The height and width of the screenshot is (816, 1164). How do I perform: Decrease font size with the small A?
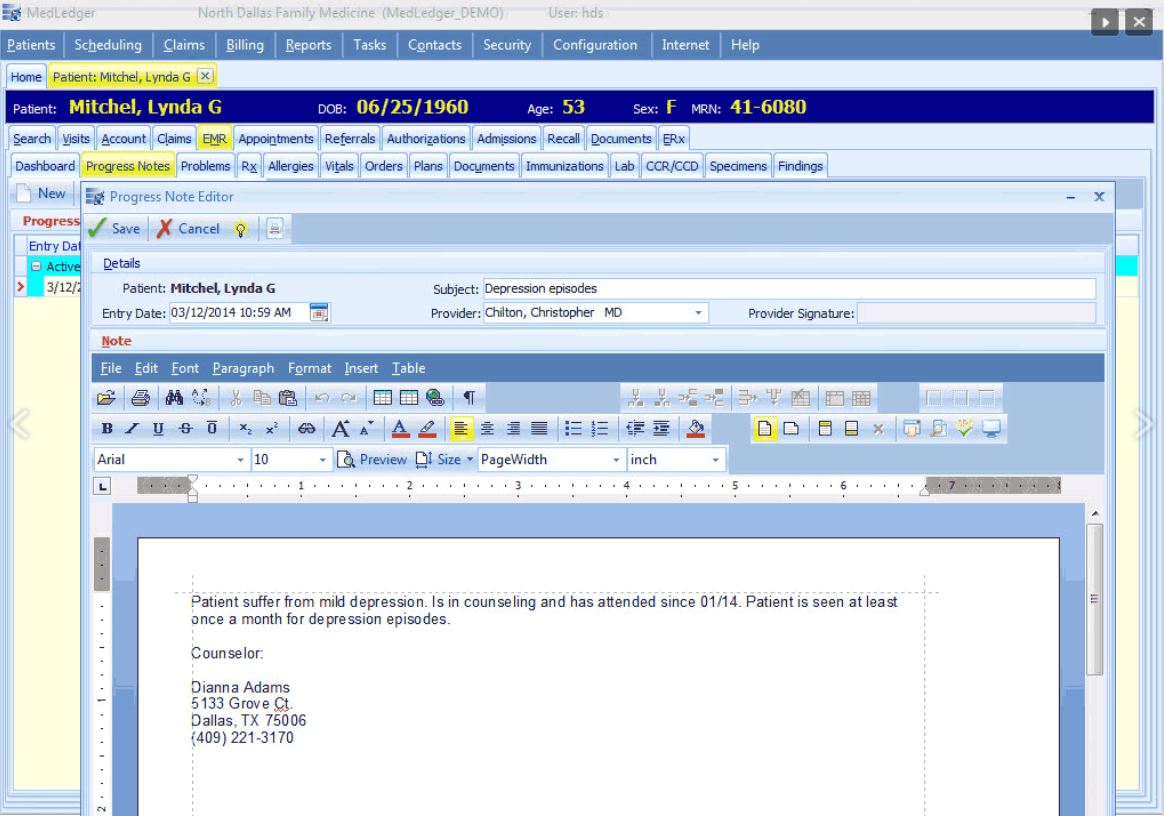click(367, 428)
